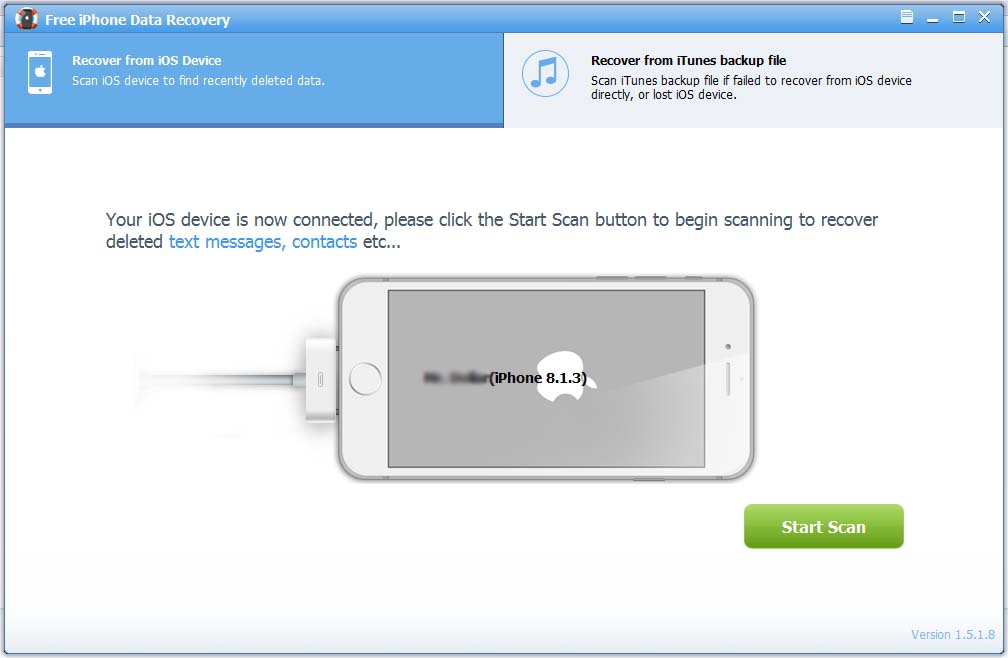Open the menu document icon in title bar
Image resolution: width=1008 pixels, height=658 pixels.
[x=907, y=17]
